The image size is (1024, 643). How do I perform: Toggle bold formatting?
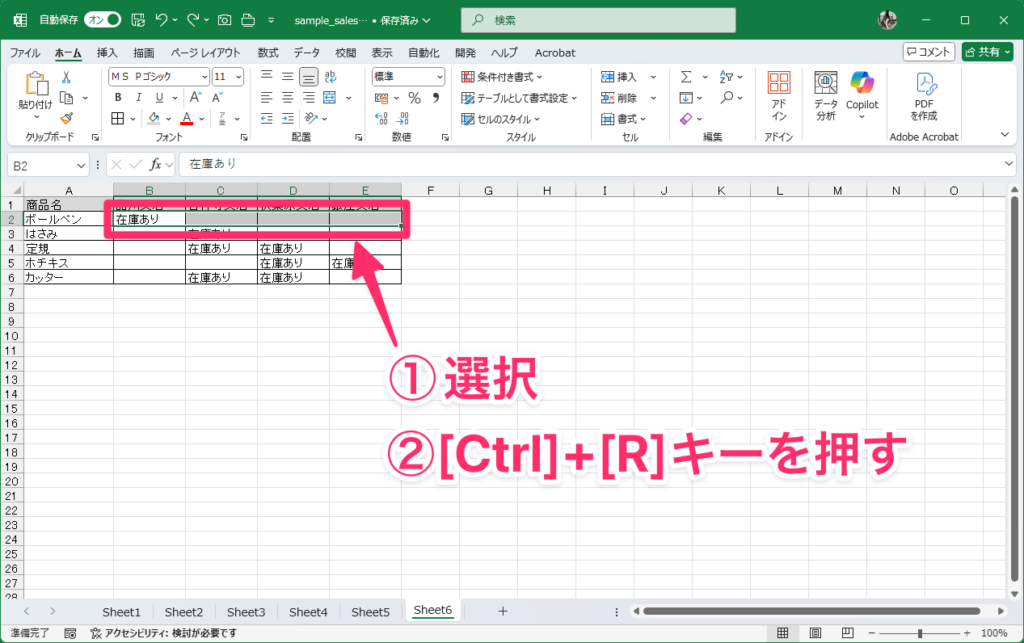(117, 98)
